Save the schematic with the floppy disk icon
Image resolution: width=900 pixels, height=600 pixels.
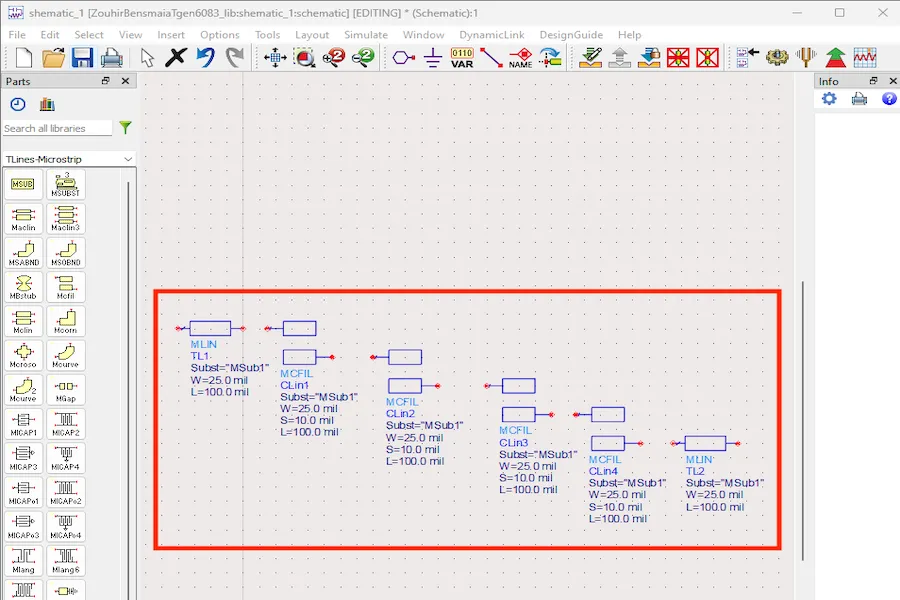coord(83,57)
